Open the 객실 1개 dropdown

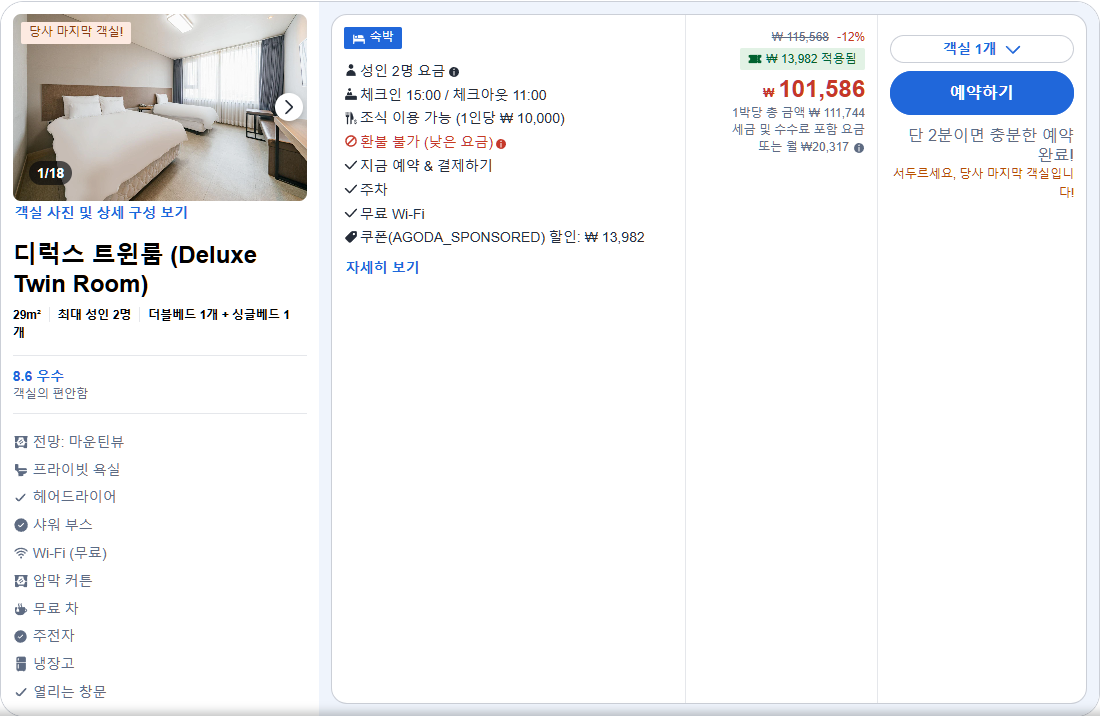981,49
